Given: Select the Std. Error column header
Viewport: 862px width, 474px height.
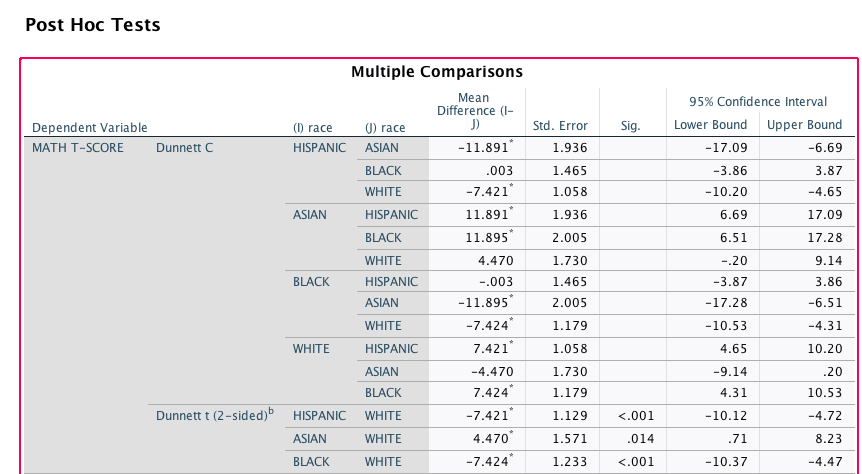Looking at the screenshot, I should (x=560, y=126).
